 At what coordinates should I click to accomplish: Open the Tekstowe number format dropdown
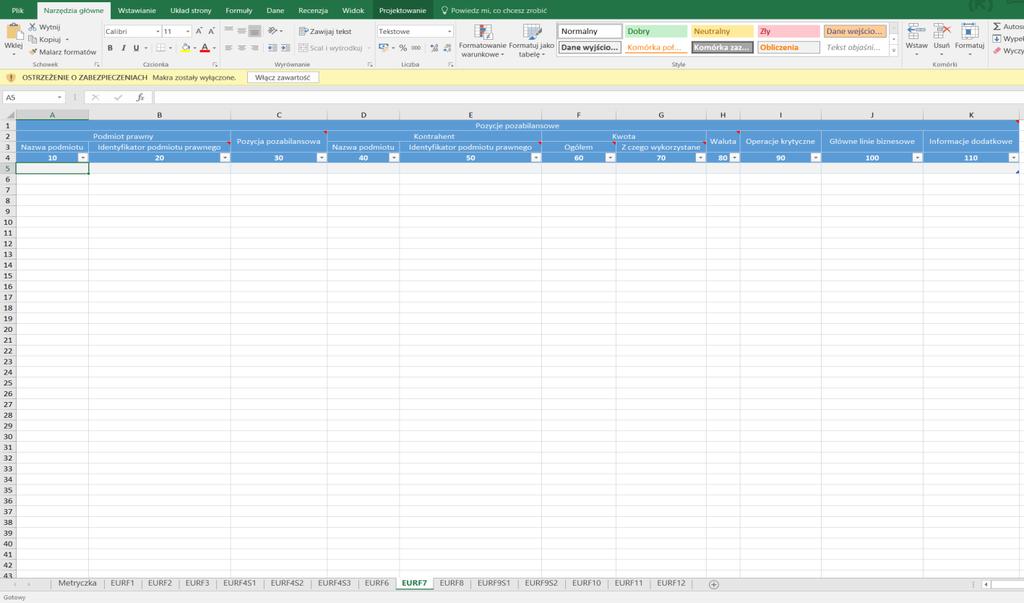pyautogui.click(x=449, y=31)
